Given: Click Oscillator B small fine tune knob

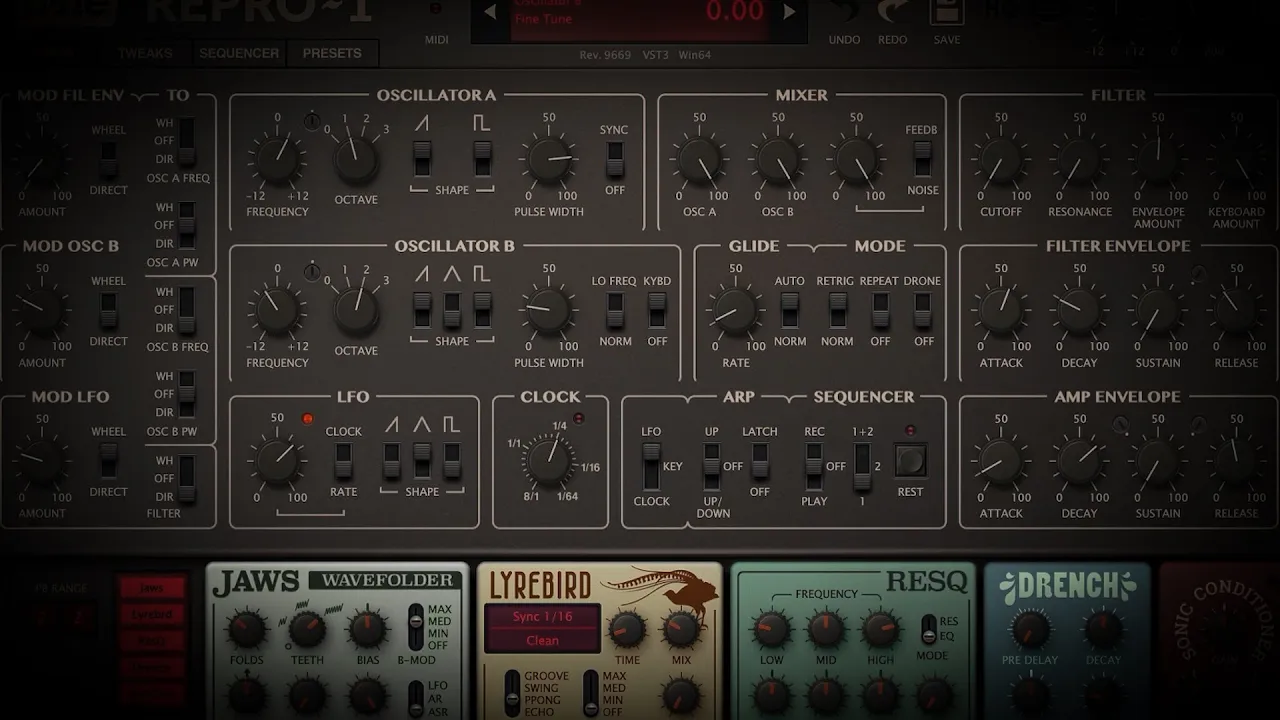Looking at the screenshot, I should pos(313,270).
